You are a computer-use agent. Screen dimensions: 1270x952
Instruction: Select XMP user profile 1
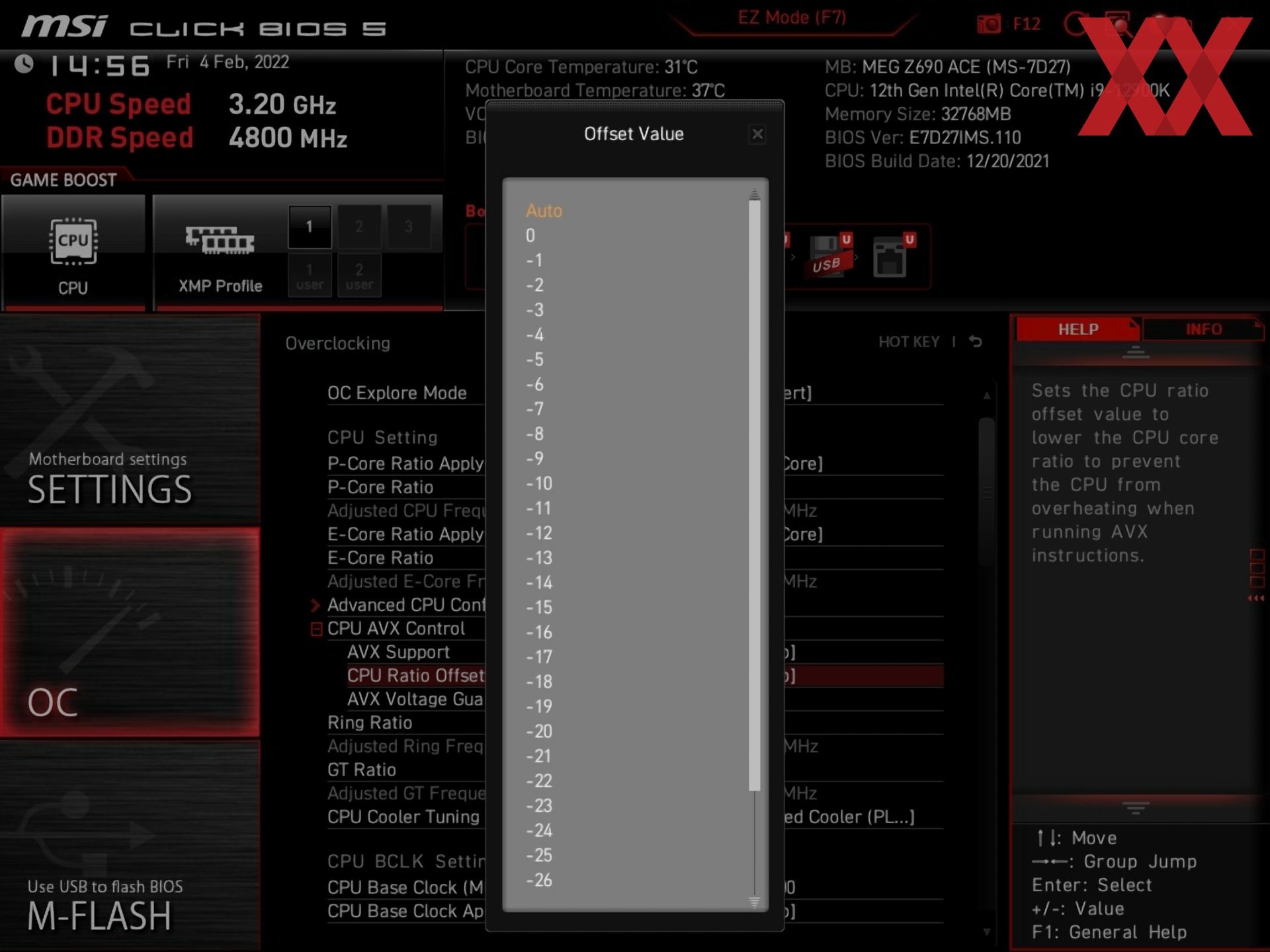point(309,276)
